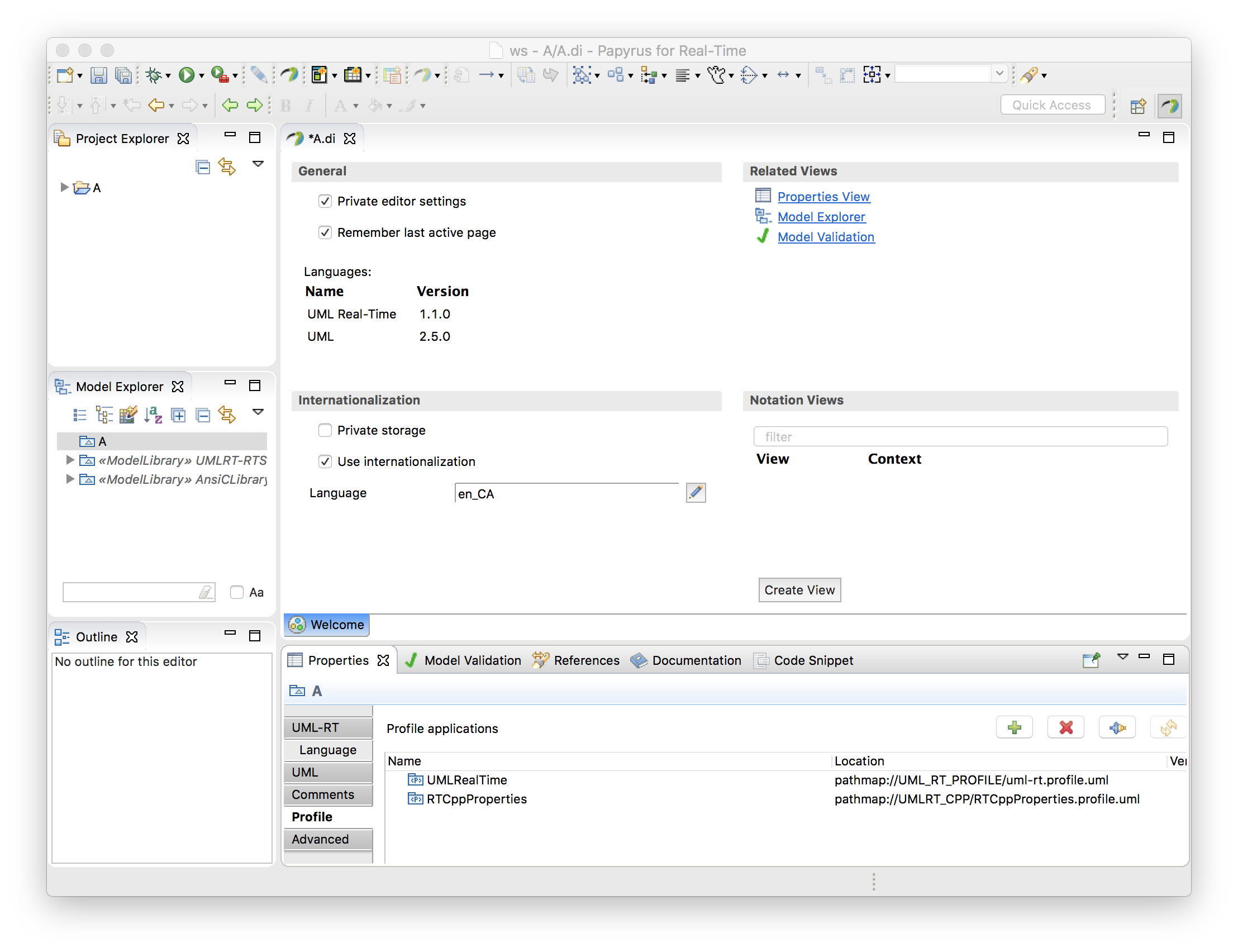Click the Model Explorer search field
The width and height of the screenshot is (1238, 952).
tap(138, 592)
